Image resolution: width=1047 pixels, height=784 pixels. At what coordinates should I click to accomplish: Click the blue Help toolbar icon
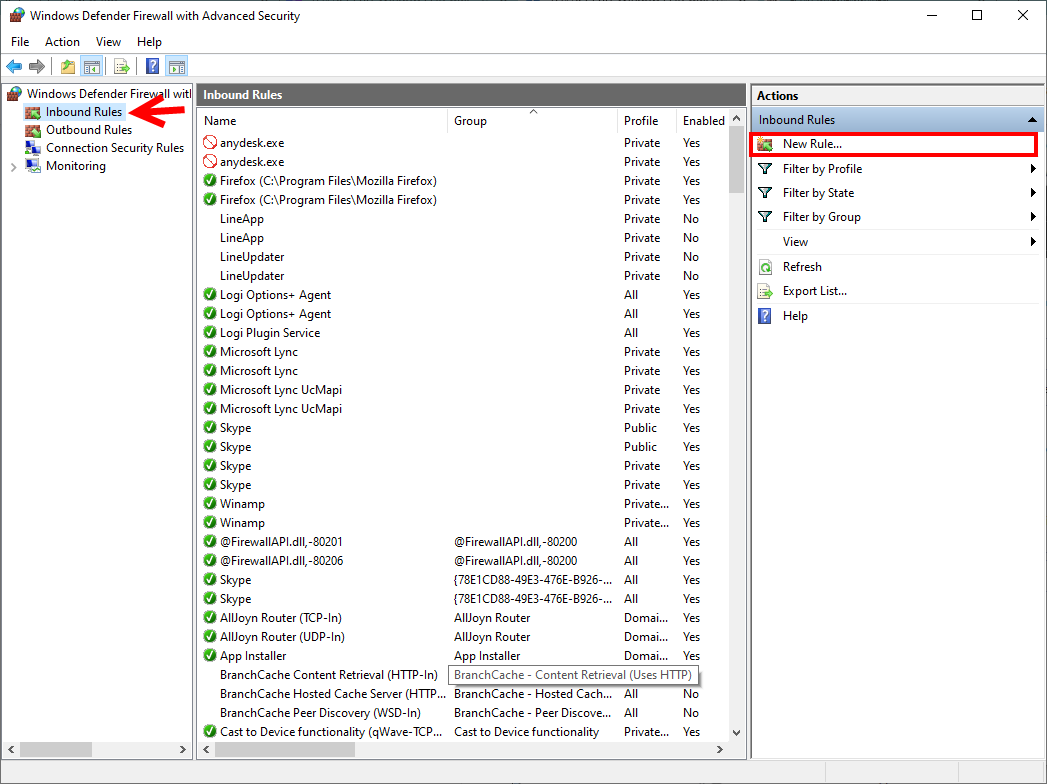[152, 66]
